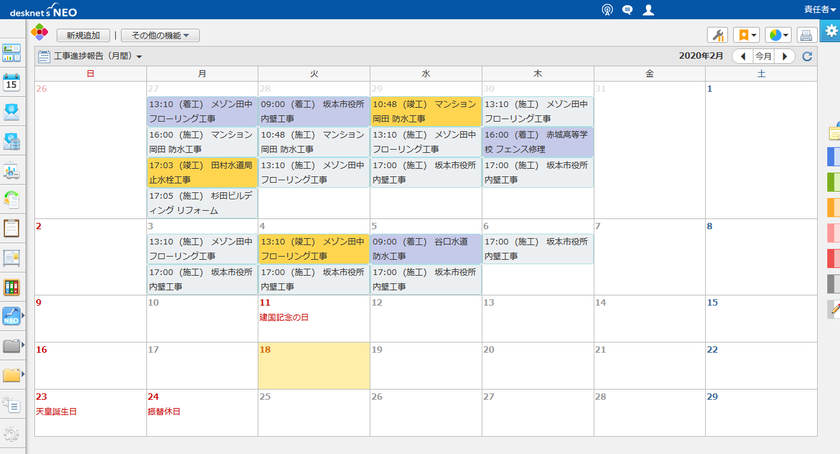Jump to current month with 今月 button
The height and width of the screenshot is (454, 840).
763,56
